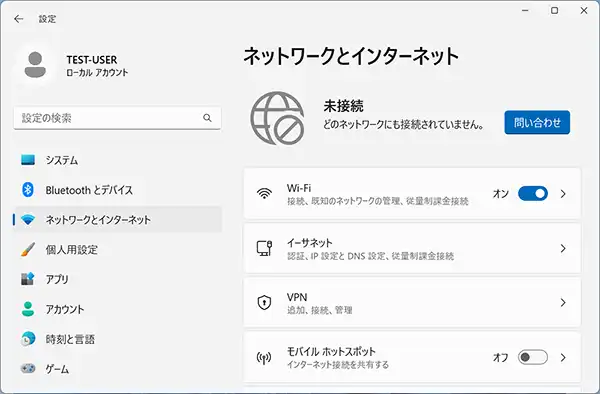Minimize the Settings window

click(525, 11)
